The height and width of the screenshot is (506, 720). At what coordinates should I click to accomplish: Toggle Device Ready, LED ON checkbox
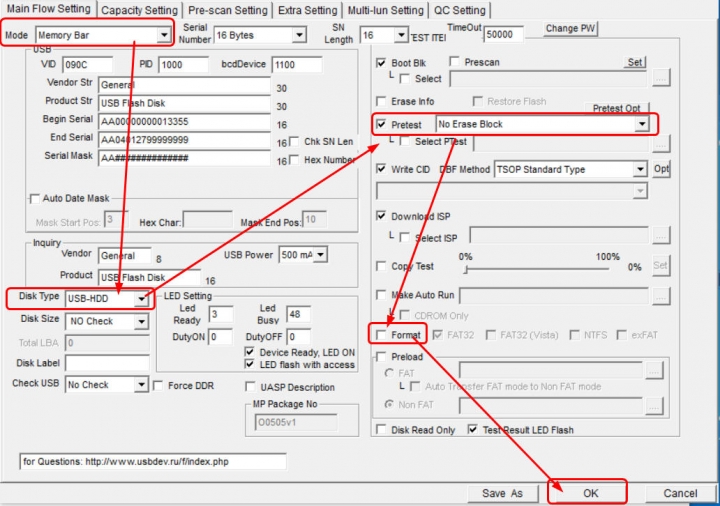point(249,352)
